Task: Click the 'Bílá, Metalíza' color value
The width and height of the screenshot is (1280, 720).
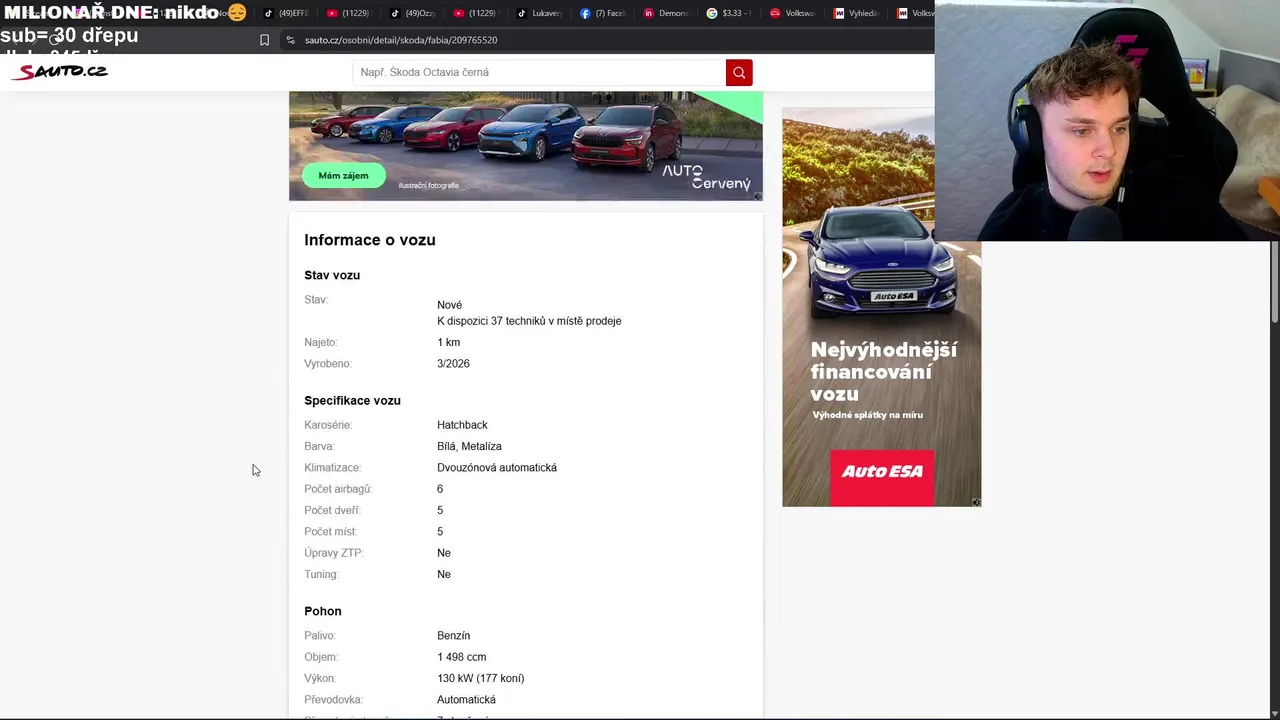Action: (x=469, y=447)
